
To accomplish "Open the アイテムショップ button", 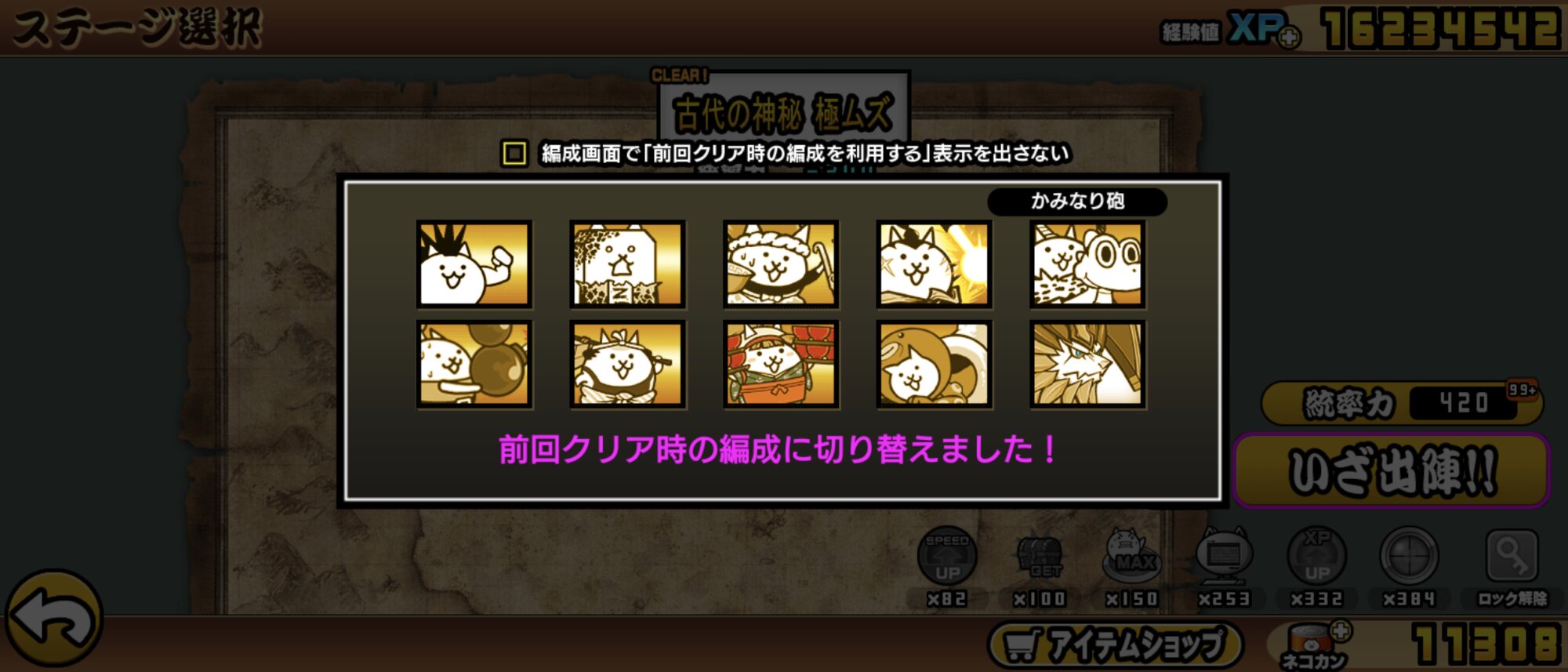I will pyautogui.click(x=1116, y=645).
